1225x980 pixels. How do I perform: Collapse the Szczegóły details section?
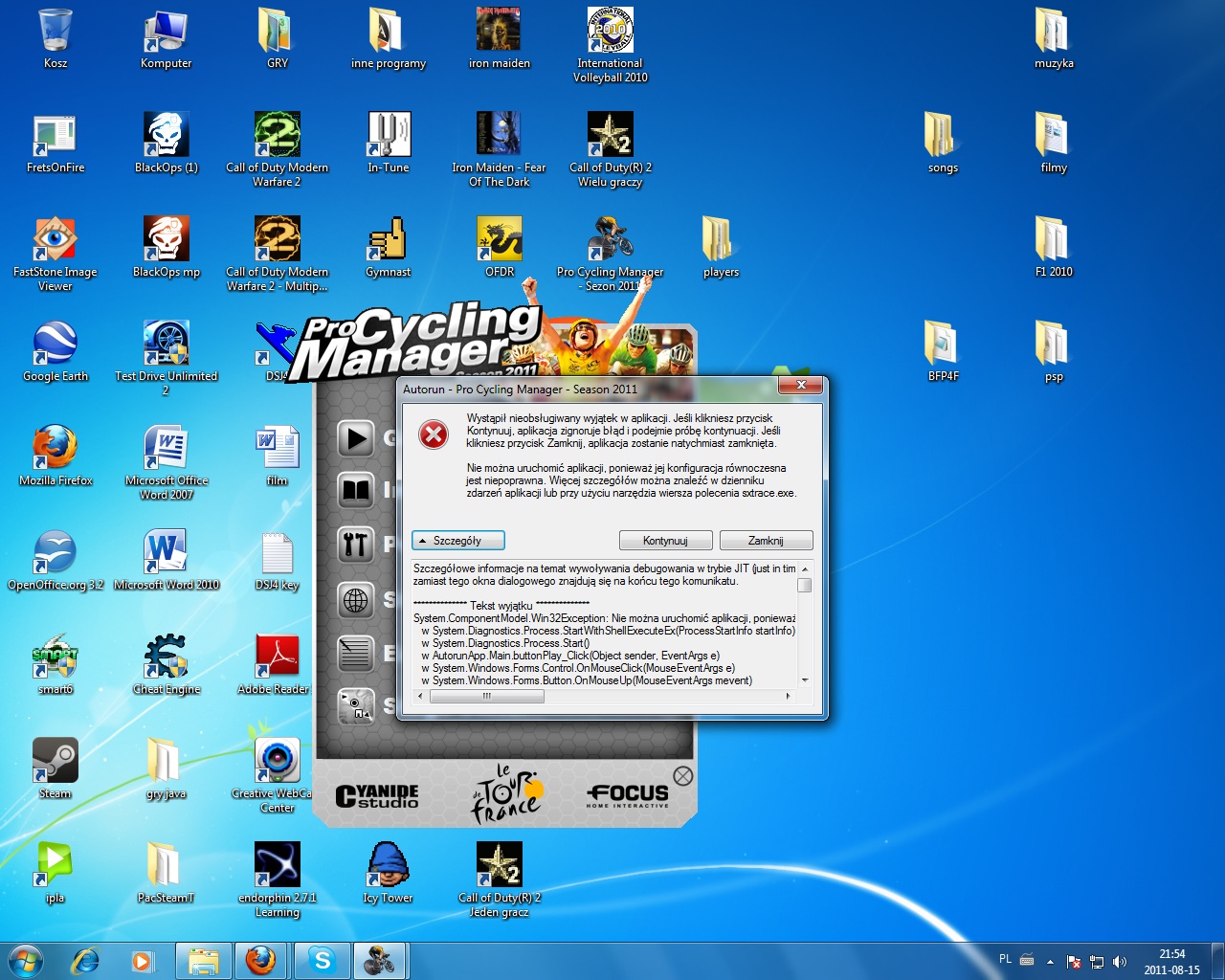click(x=457, y=541)
